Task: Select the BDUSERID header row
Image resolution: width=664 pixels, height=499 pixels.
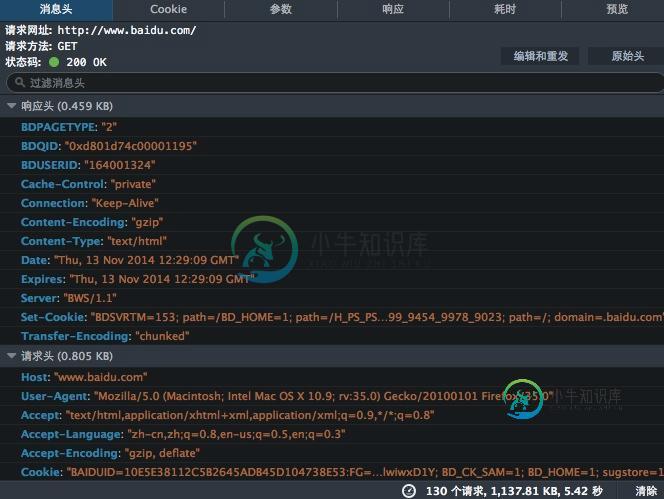Action: click(x=332, y=165)
